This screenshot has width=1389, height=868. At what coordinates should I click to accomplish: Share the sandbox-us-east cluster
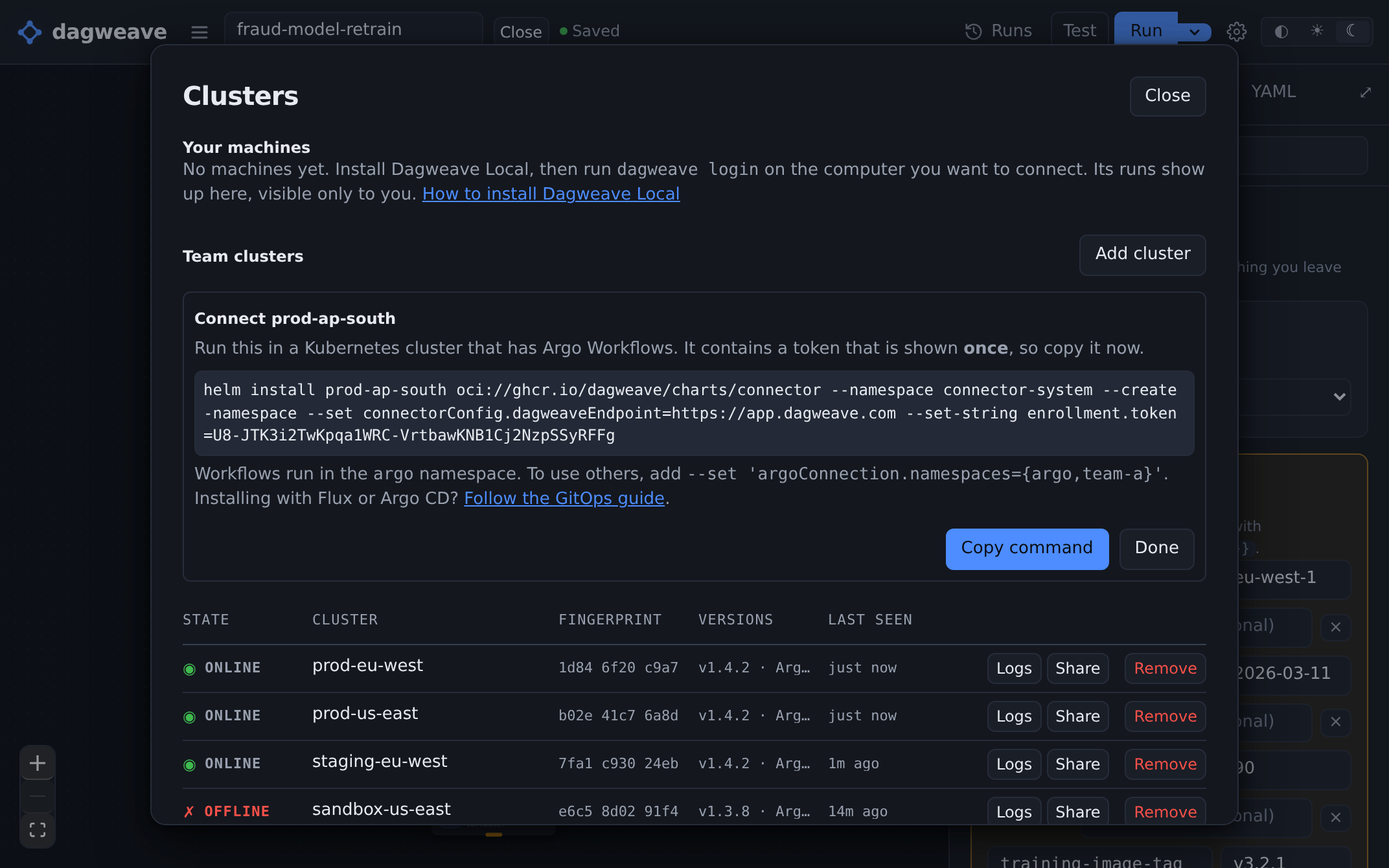pyautogui.click(x=1077, y=811)
